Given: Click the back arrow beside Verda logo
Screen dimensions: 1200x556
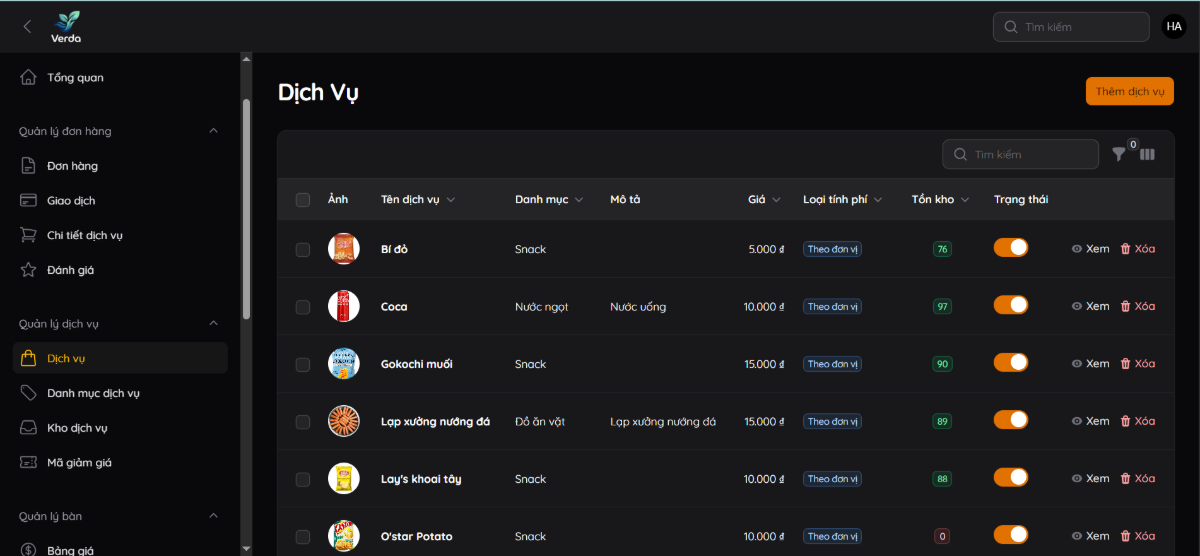Looking at the screenshot, I should 27,27.
